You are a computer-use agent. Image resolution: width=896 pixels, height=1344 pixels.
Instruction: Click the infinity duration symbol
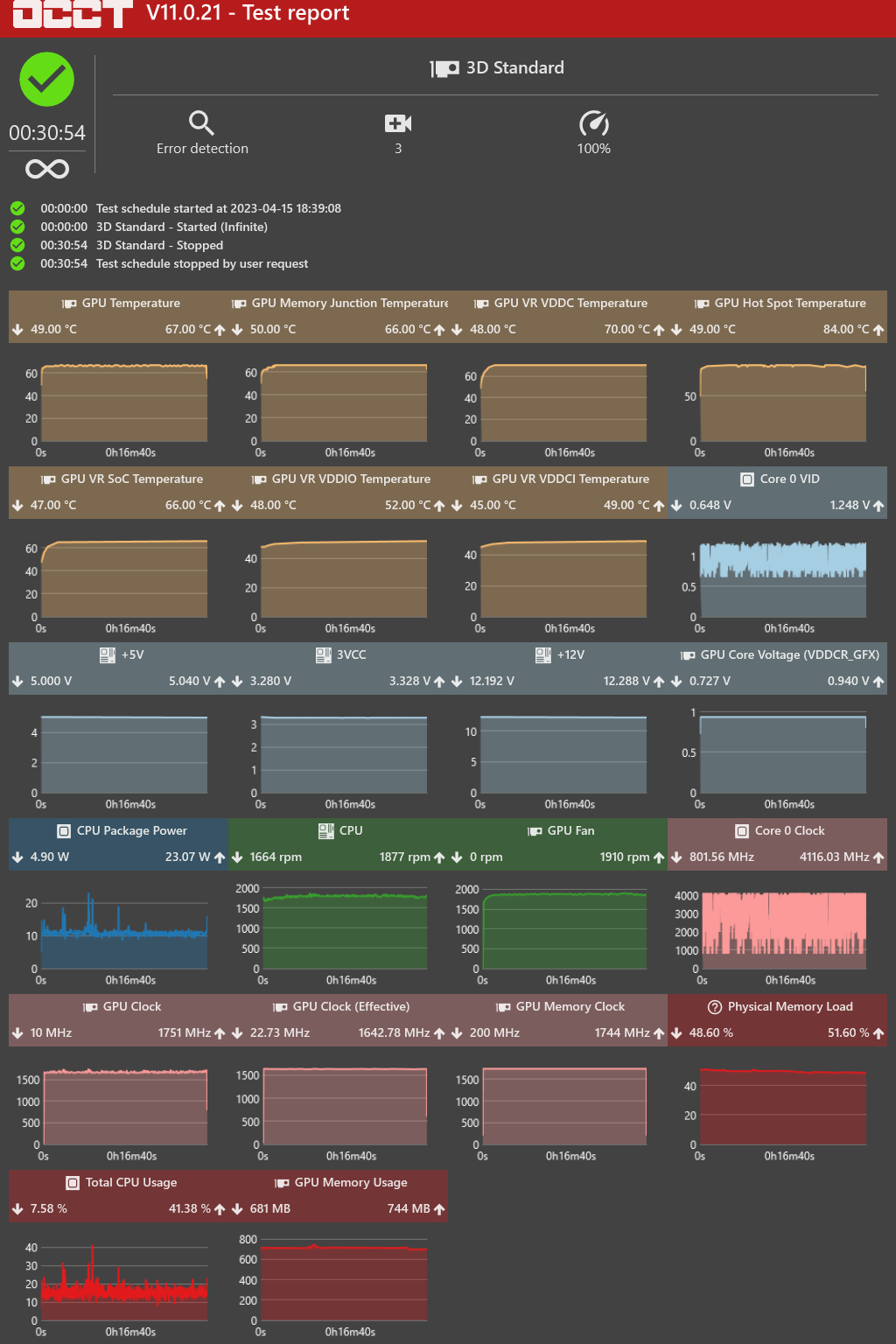tap(47, 169)
